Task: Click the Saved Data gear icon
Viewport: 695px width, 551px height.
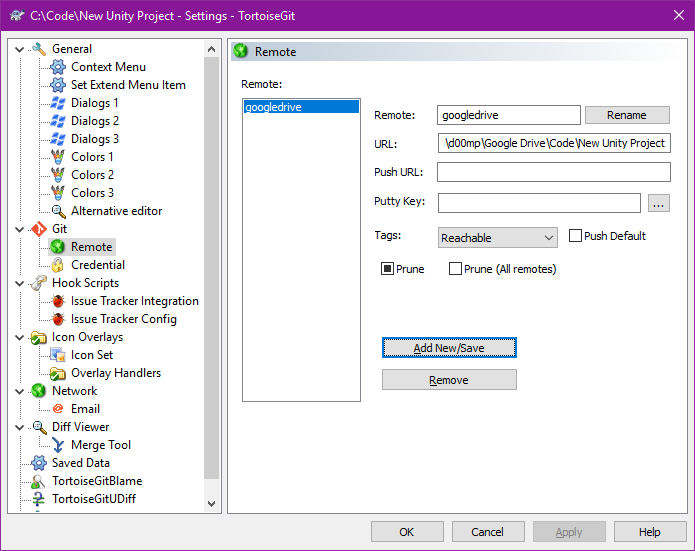Action: pos(39,463)
